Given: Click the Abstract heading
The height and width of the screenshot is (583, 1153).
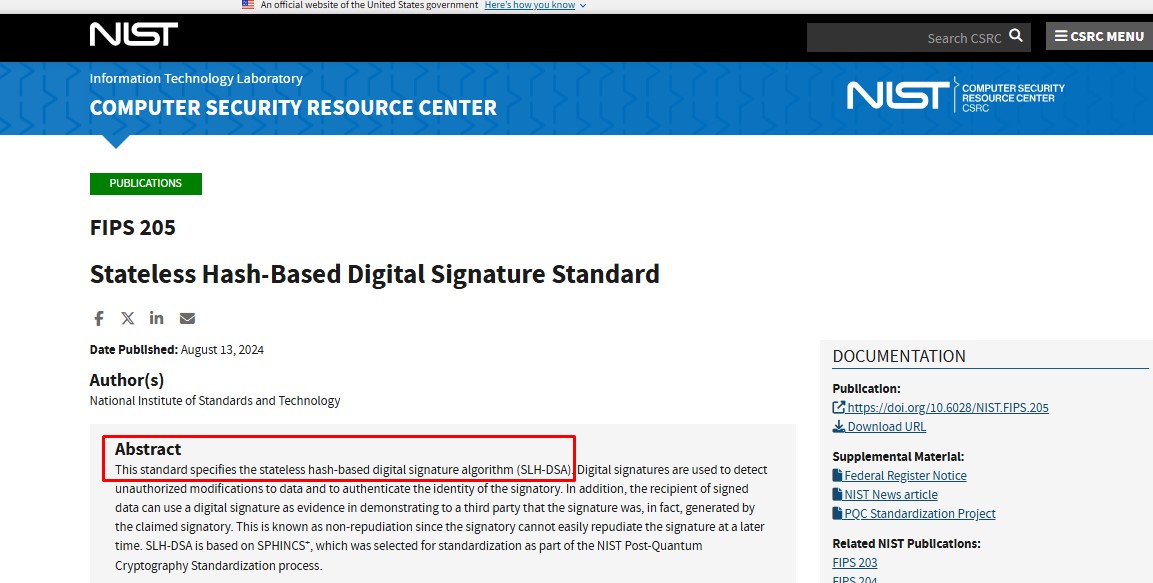Looking at the screenshot, I should pos(148,449).
